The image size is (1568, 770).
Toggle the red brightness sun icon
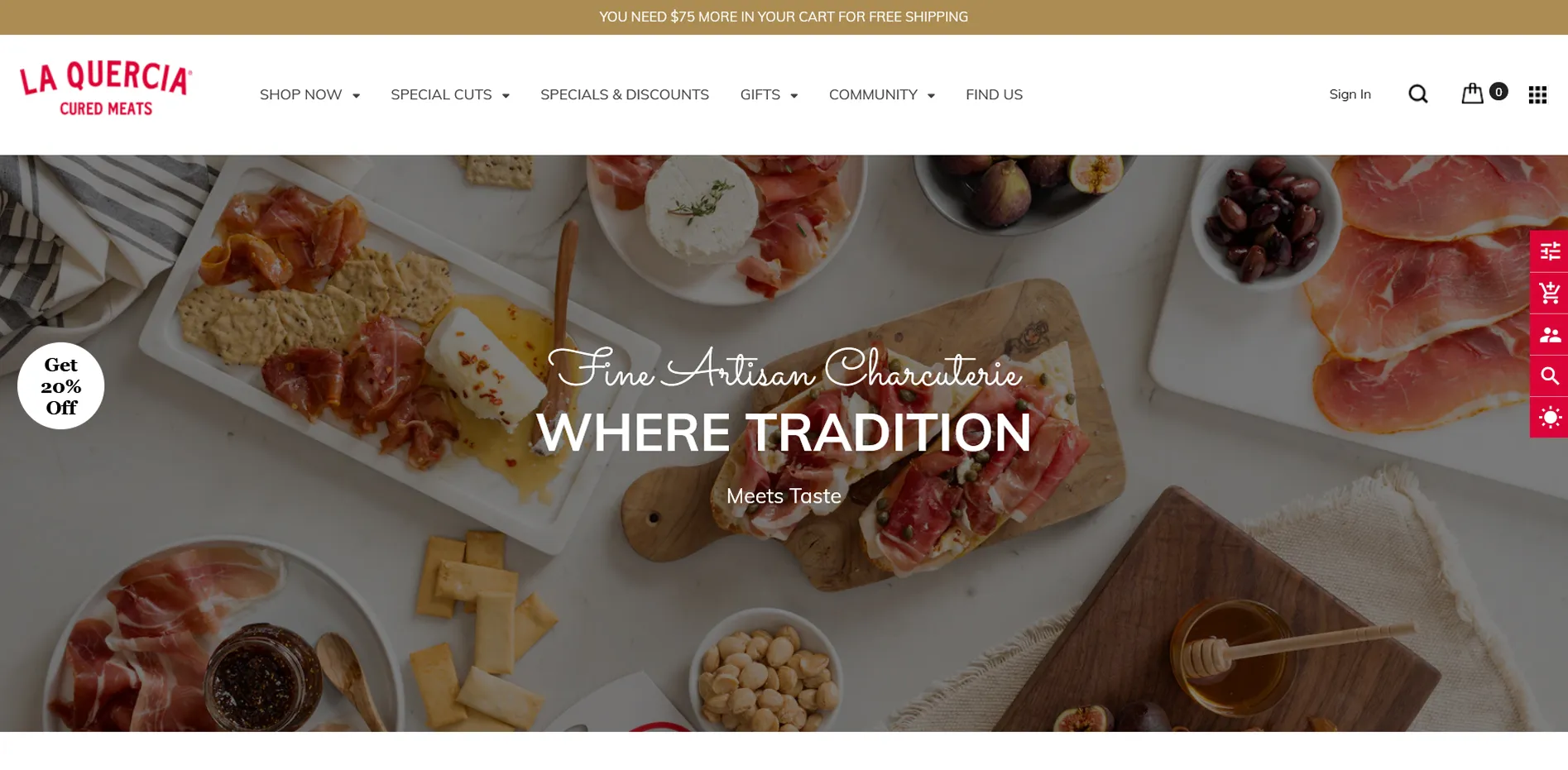pyautogui.click(x=1549, y=418)
